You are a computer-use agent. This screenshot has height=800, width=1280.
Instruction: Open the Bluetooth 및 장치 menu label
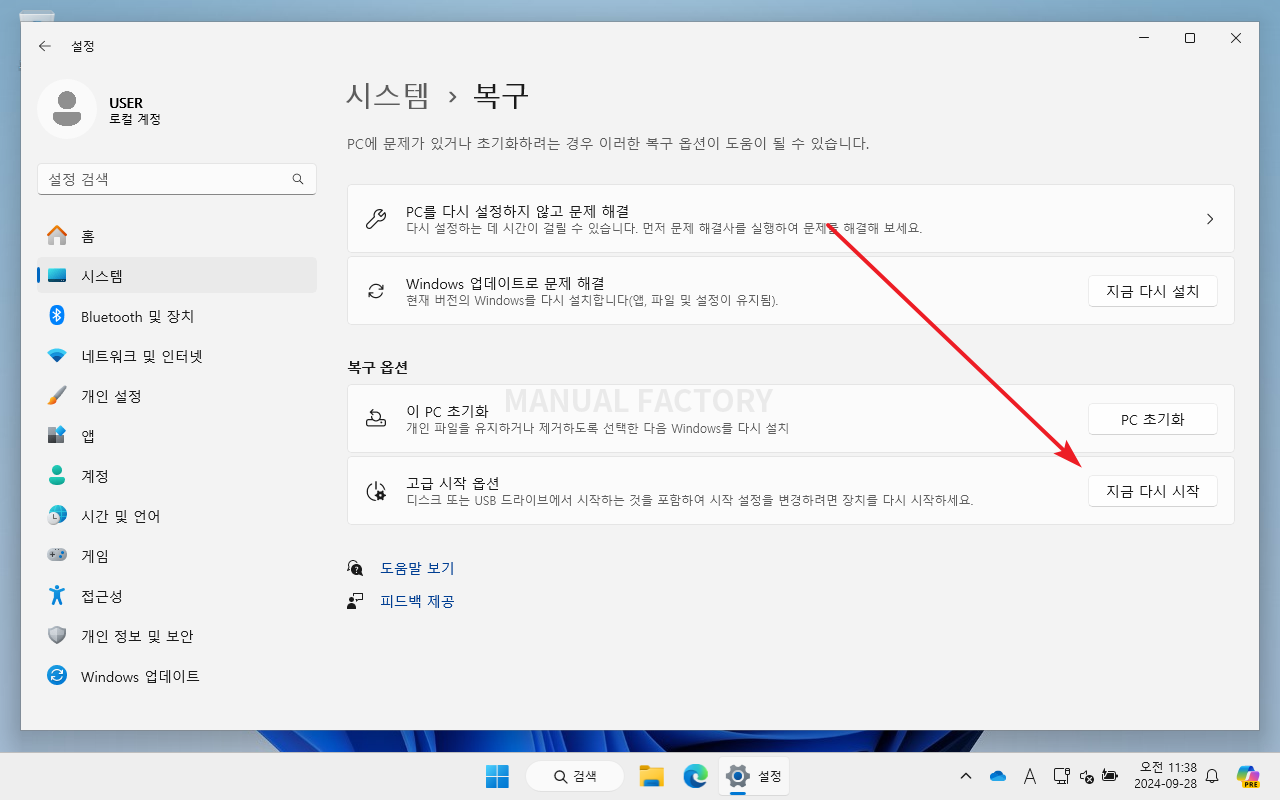point(137,316)
